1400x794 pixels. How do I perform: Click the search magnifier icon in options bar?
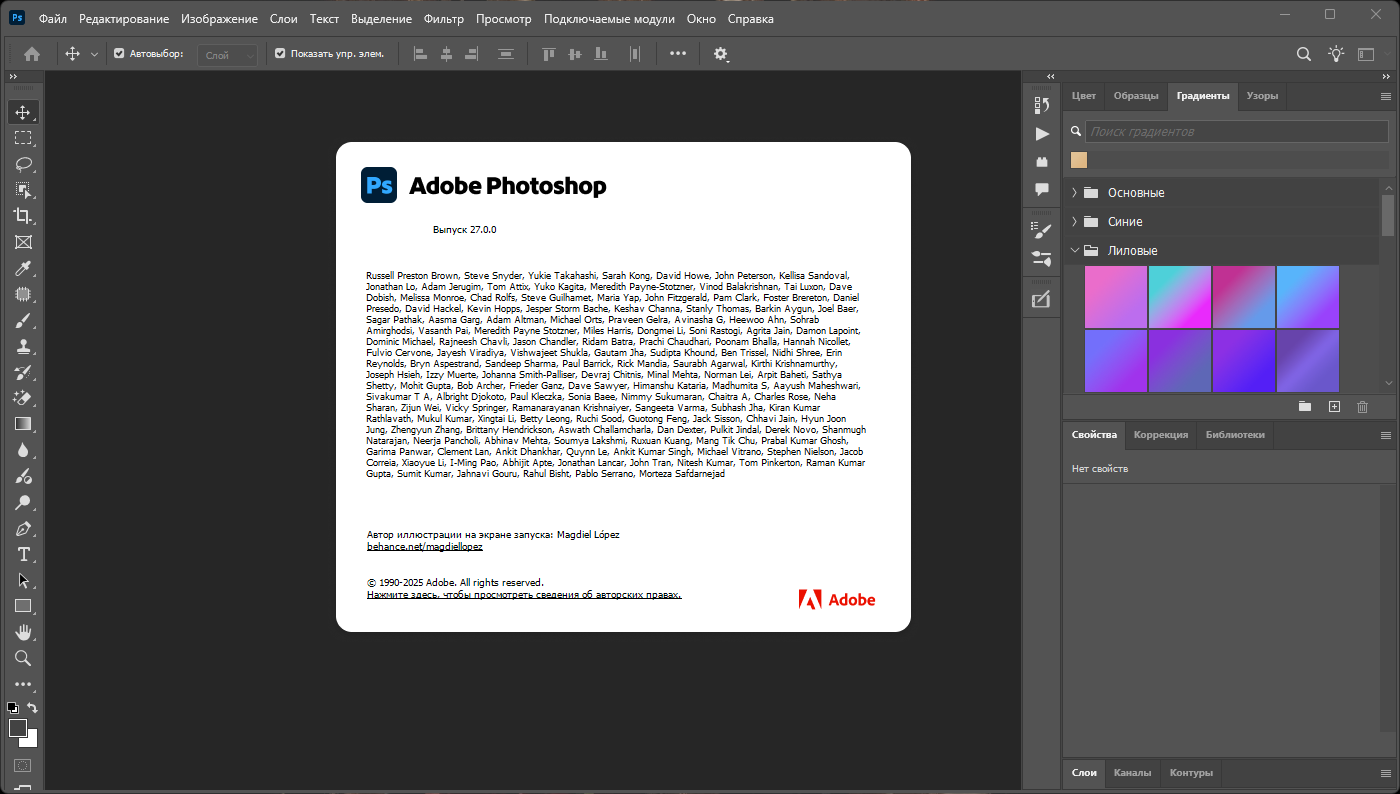(1303, 54)
